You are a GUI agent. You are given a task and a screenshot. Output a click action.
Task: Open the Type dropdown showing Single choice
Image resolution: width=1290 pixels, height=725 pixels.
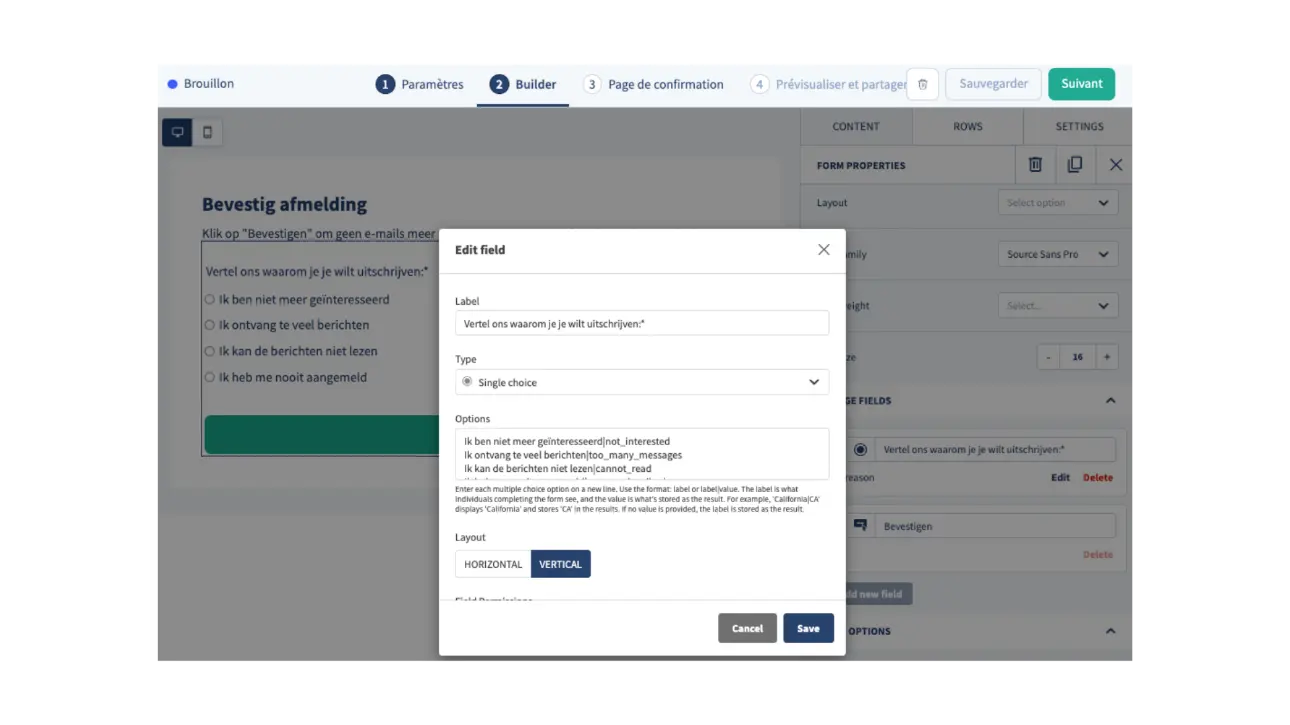point(641,382)
